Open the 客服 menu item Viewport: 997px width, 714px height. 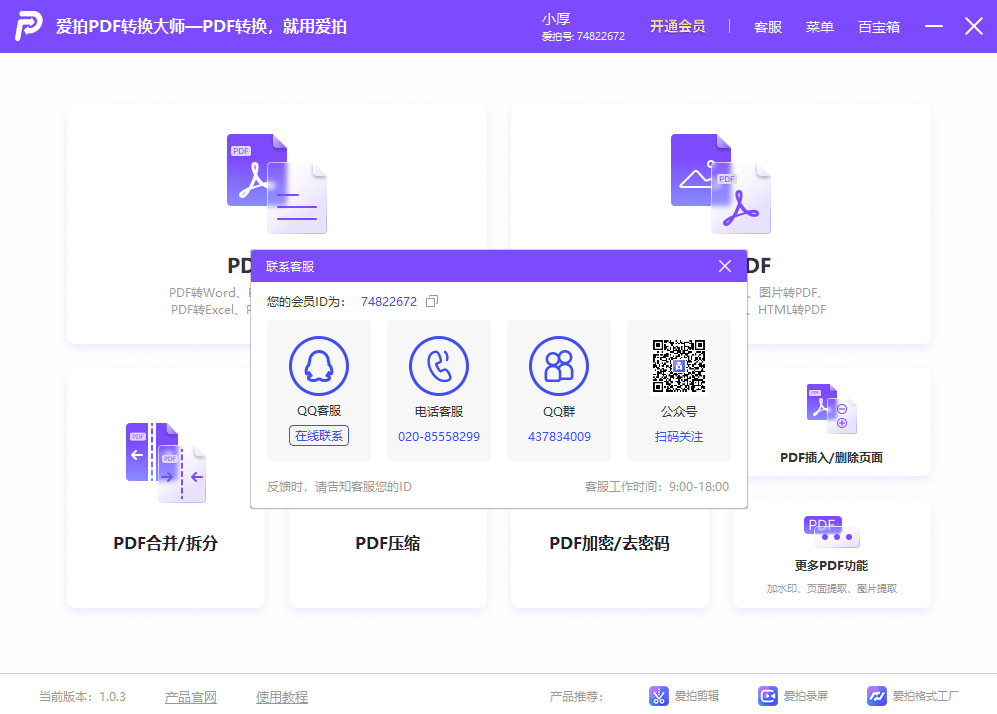[x=767, y=27]
